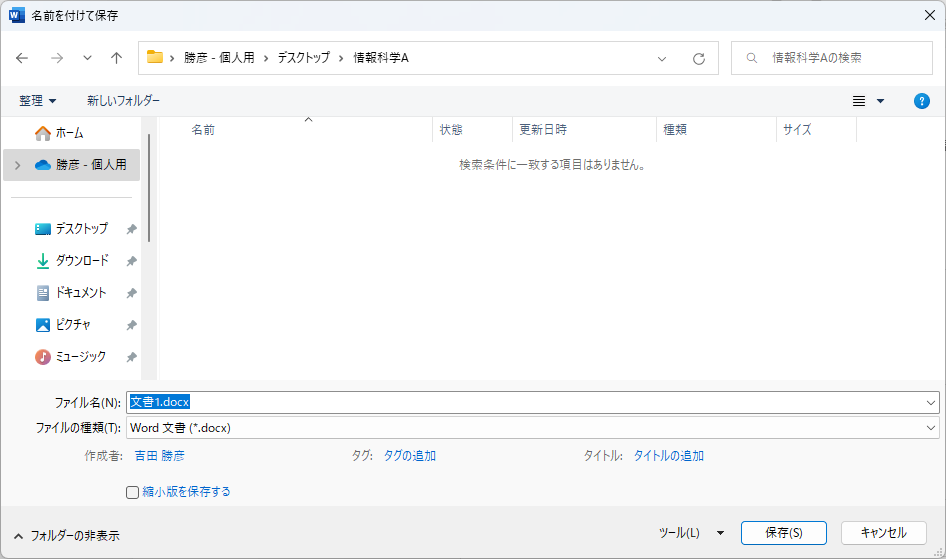This screenshot has height=559, width=946.
Task: Open the ツール(L) menu
Action: (679, 533)
